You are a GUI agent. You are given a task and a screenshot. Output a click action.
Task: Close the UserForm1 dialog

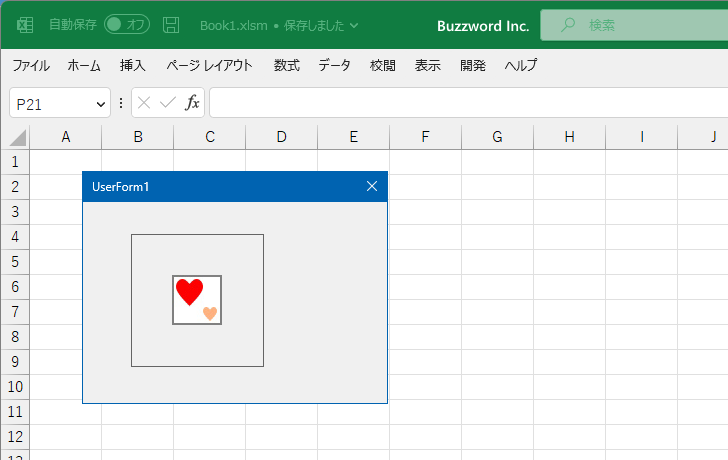pyautogui.click(x=372, y=186)
